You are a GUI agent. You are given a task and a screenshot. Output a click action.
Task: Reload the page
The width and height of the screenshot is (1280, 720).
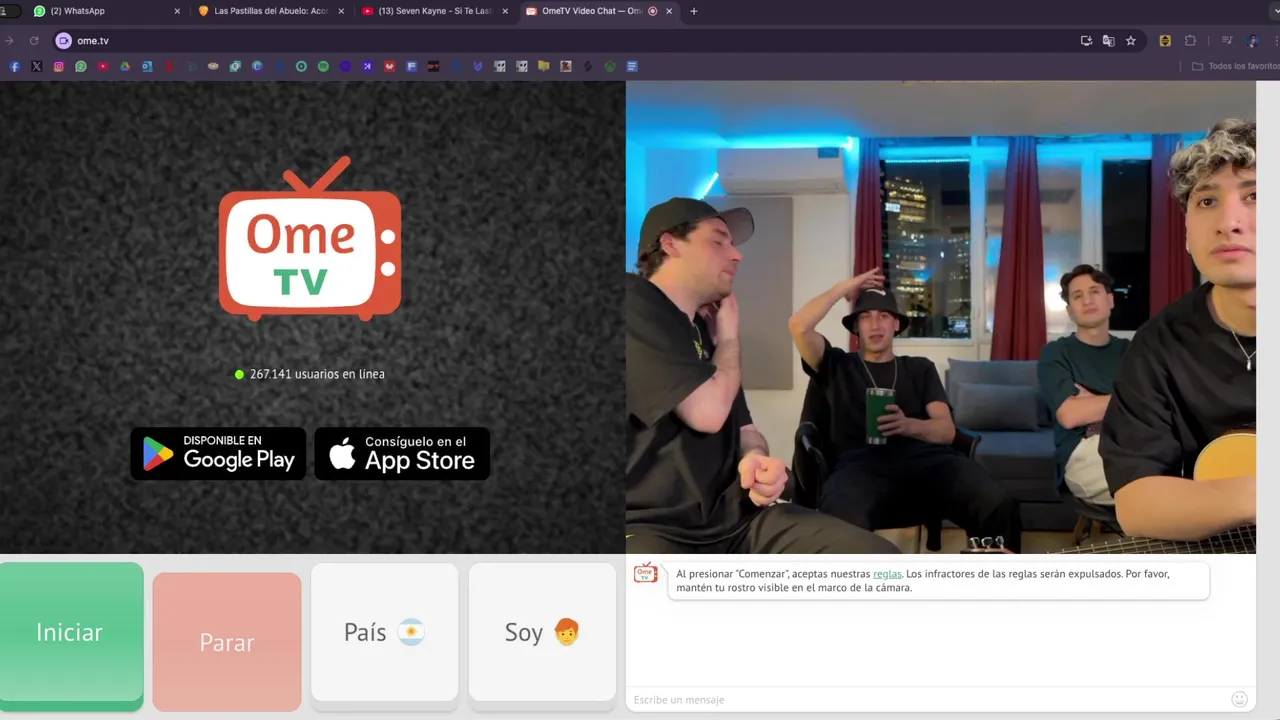(34, 41)
